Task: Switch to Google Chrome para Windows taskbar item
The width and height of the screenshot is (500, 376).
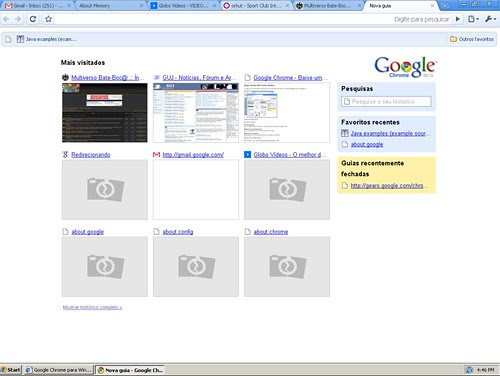Action: pyautogui.click(x=59, y=370)
